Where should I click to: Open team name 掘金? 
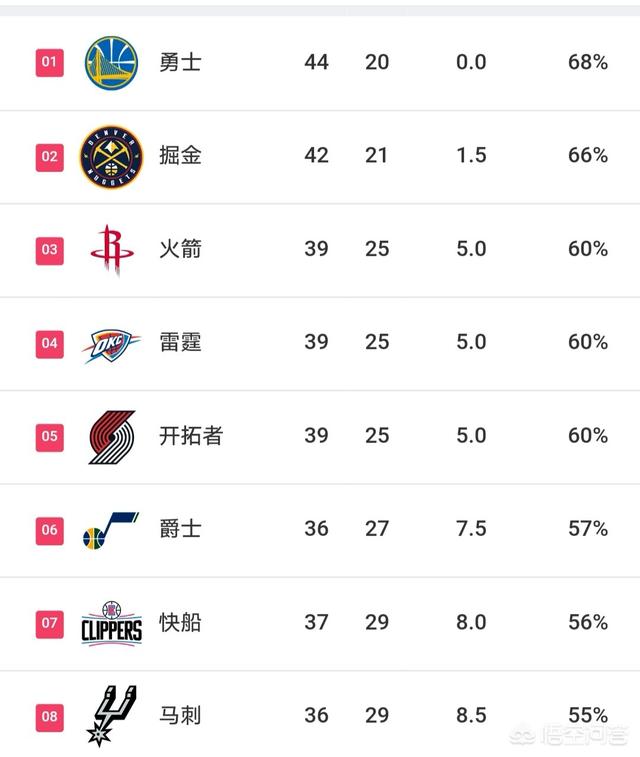coord(180,155)
